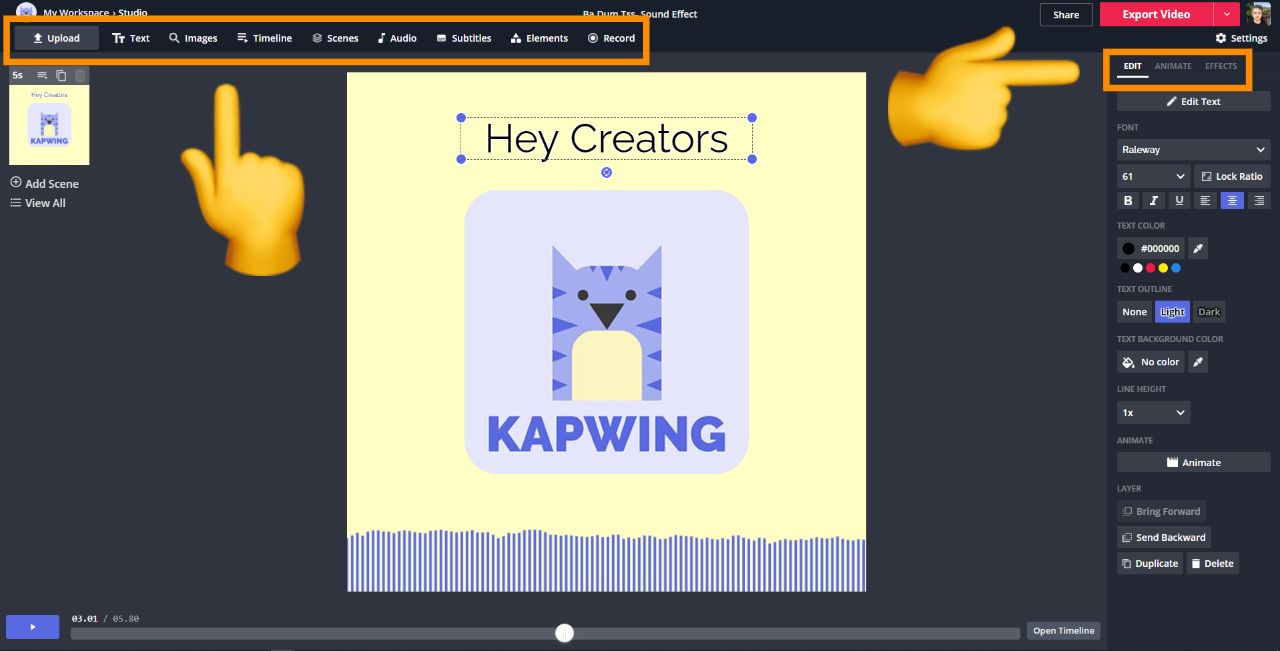Image resolution: width=1280 pixels, height=651 pixels.
Task: Open the Scenes tool
Action: pos(335,38)
